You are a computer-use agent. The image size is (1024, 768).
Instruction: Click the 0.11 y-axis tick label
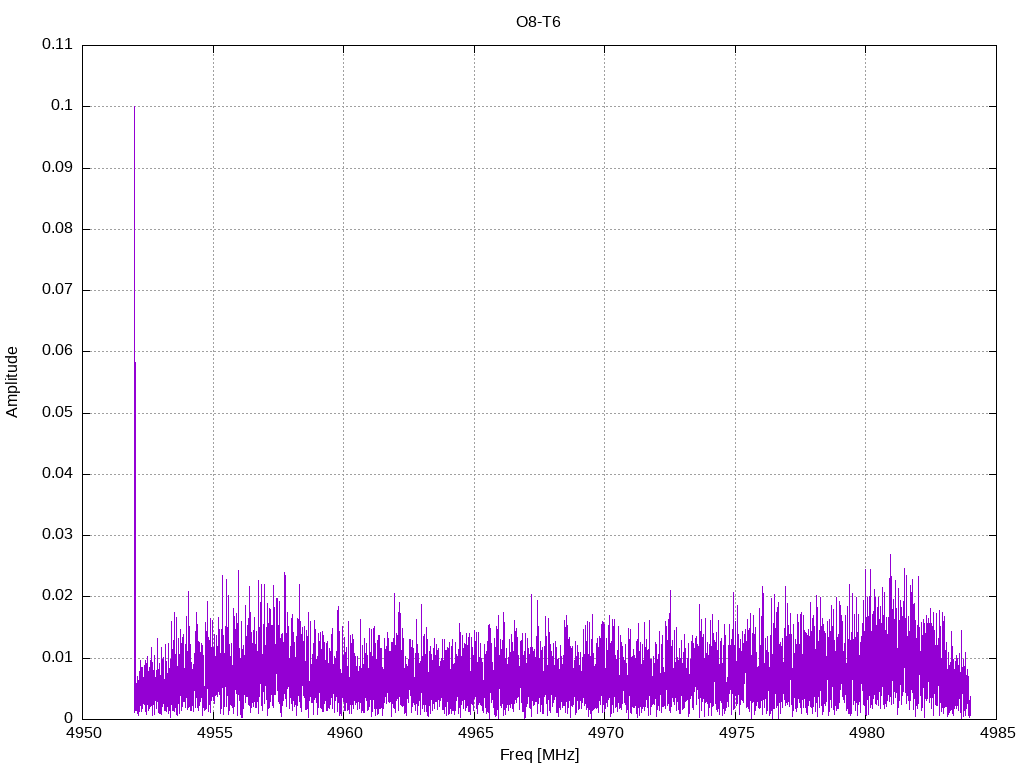coord(58,45)
